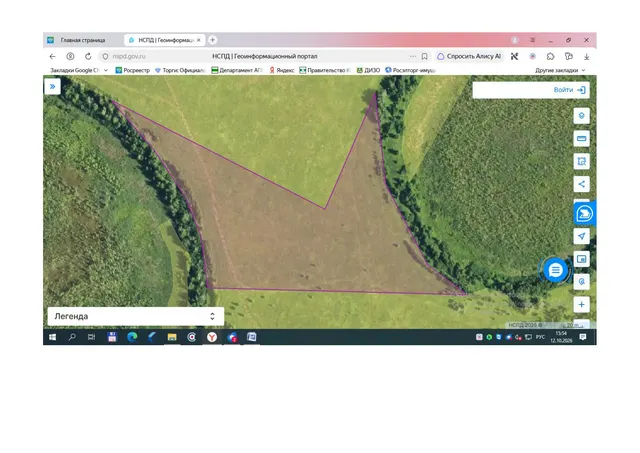
Task: Go back to the previous page
Action: pos(52,56)
